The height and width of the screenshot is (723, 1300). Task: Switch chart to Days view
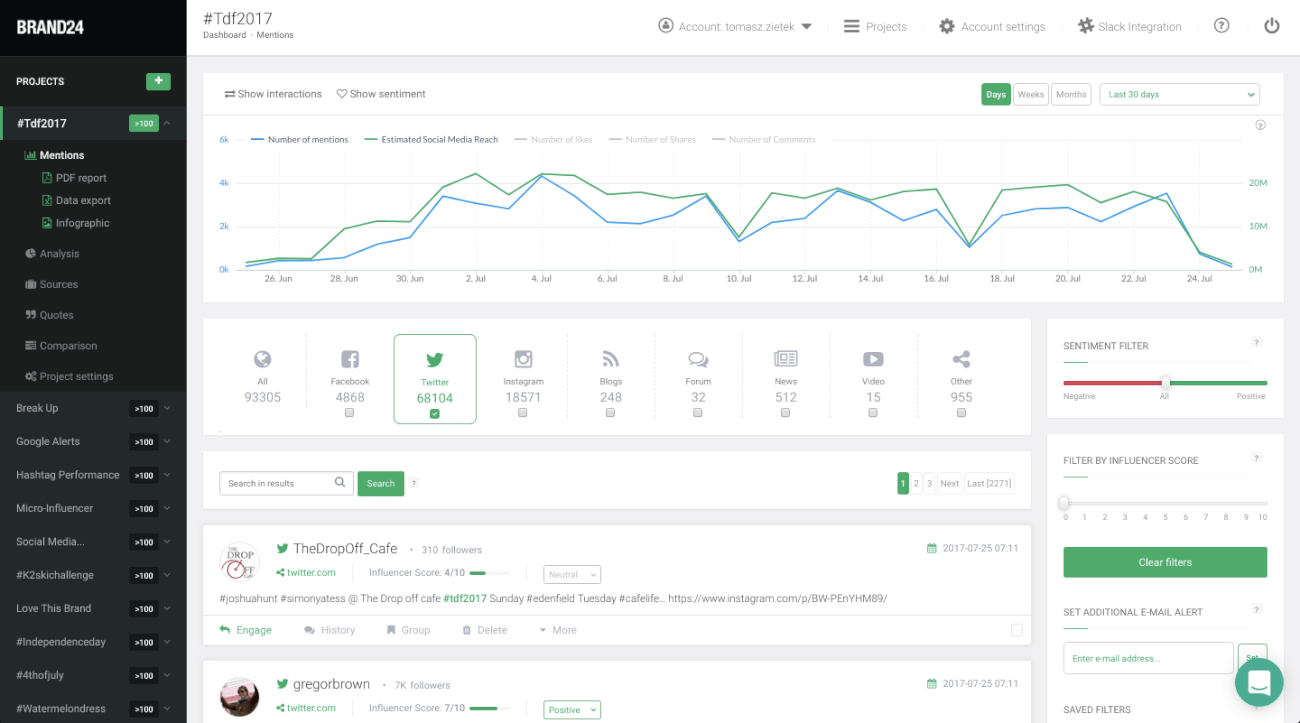(x=996, y=94)
